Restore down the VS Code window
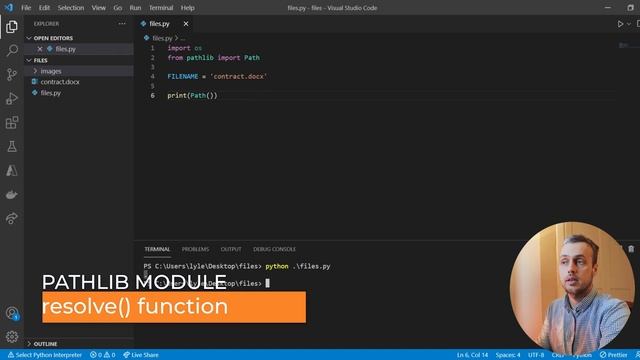Screen dimensions: 640x360 (x=631, y=8)
